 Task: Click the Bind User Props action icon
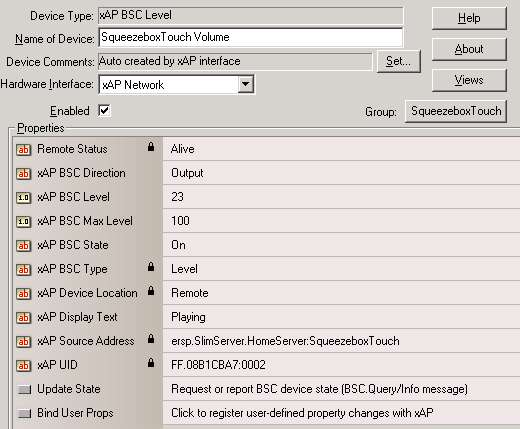coord(24,413)
